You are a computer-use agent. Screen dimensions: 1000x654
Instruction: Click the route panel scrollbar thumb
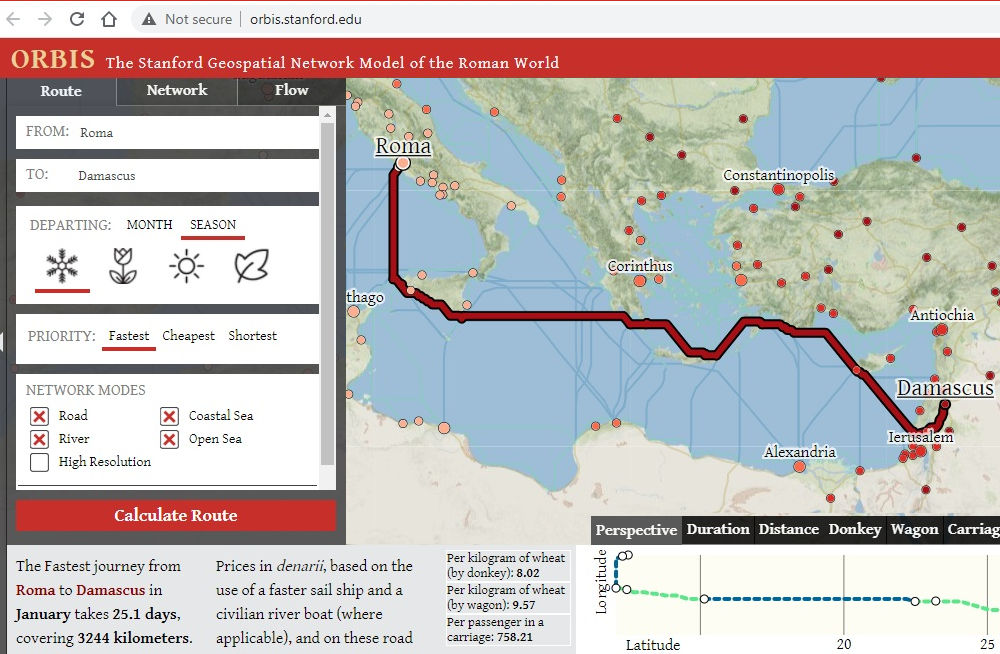[327, 294]
